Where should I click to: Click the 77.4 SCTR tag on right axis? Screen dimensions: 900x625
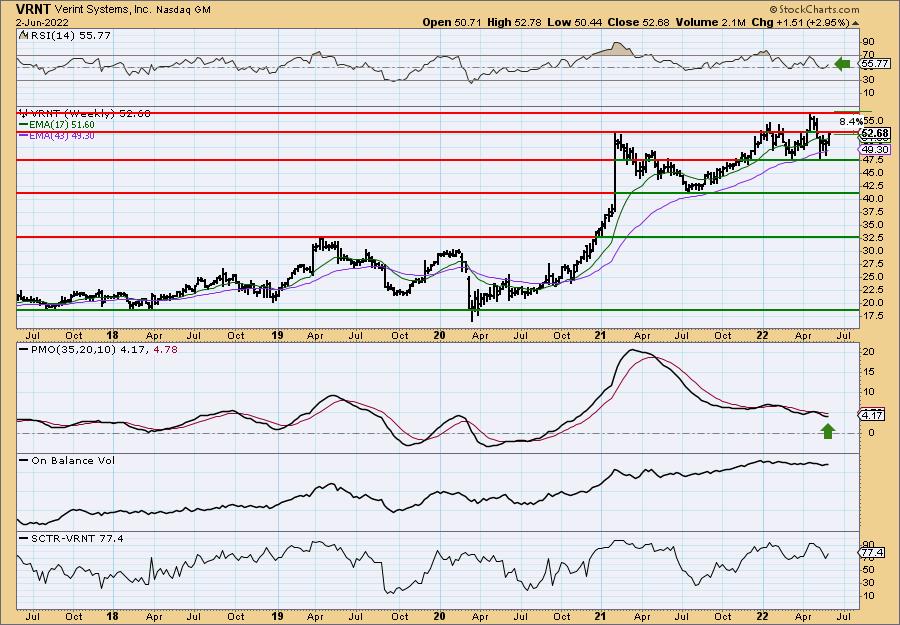[872, 553]
